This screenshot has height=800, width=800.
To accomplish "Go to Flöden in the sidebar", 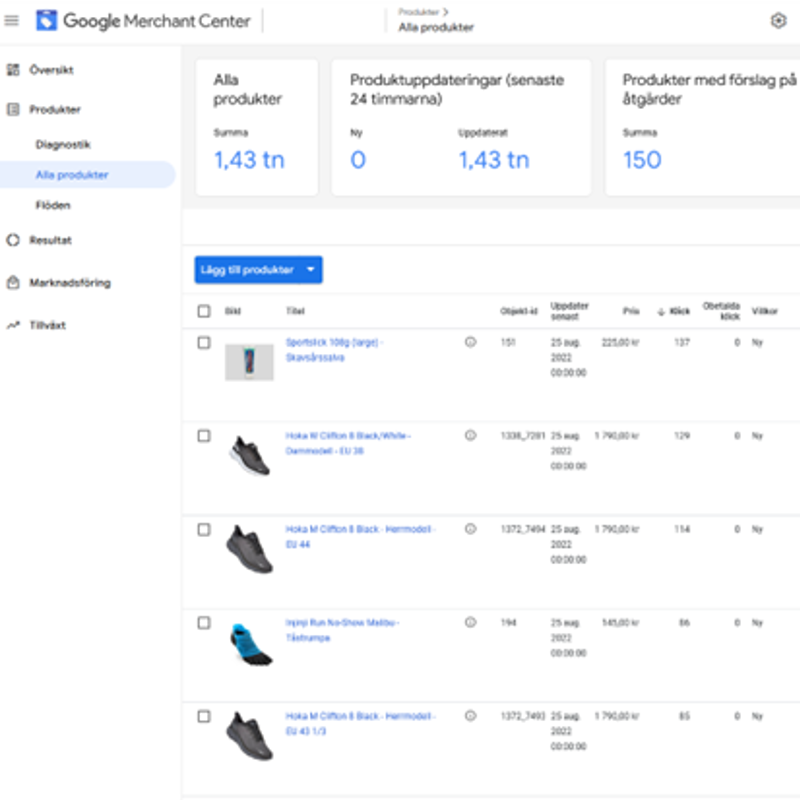I will tap(53, 205).
